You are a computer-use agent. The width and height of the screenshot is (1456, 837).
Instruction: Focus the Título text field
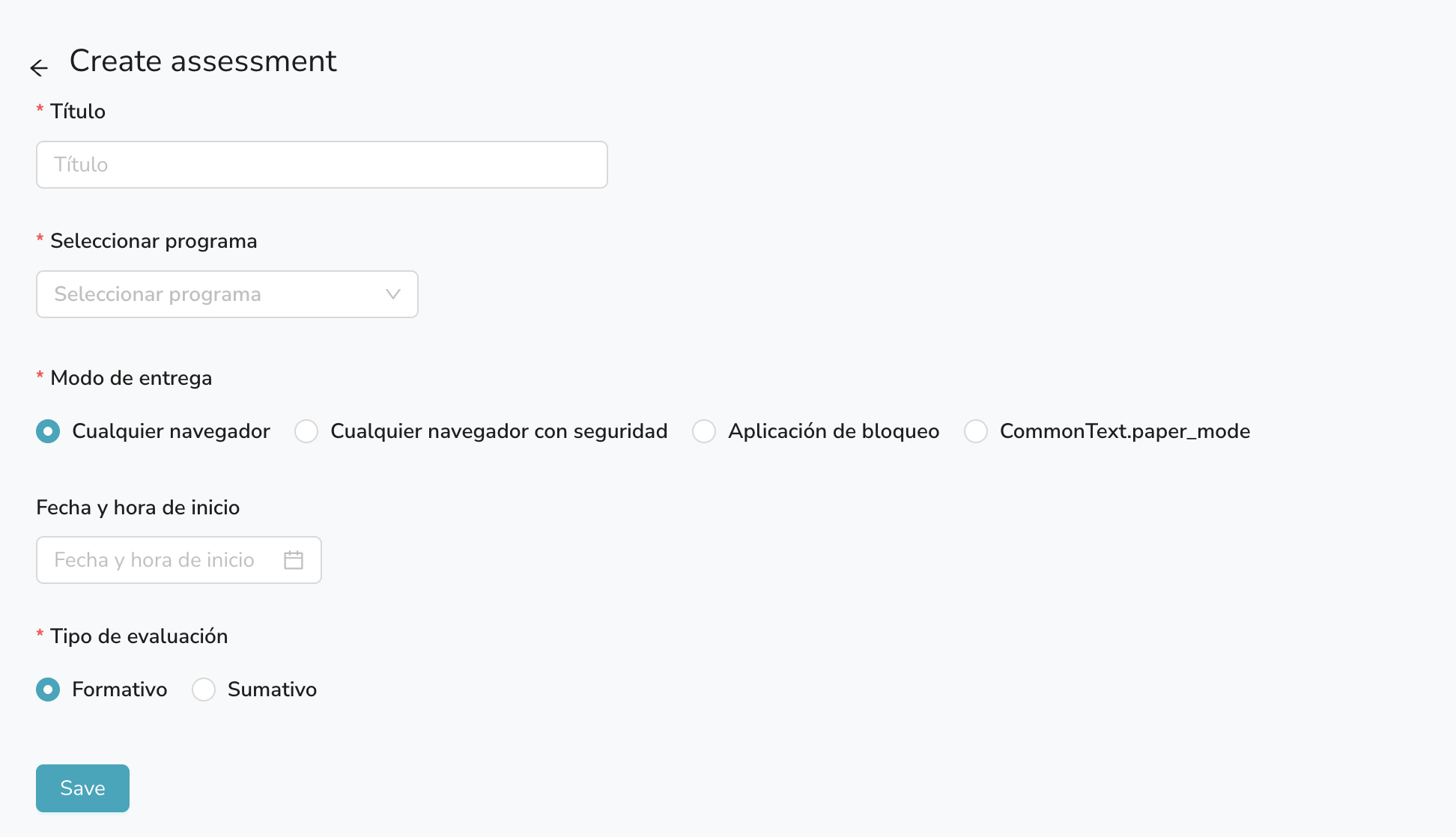pyautogui.click(x=322, y=165)
